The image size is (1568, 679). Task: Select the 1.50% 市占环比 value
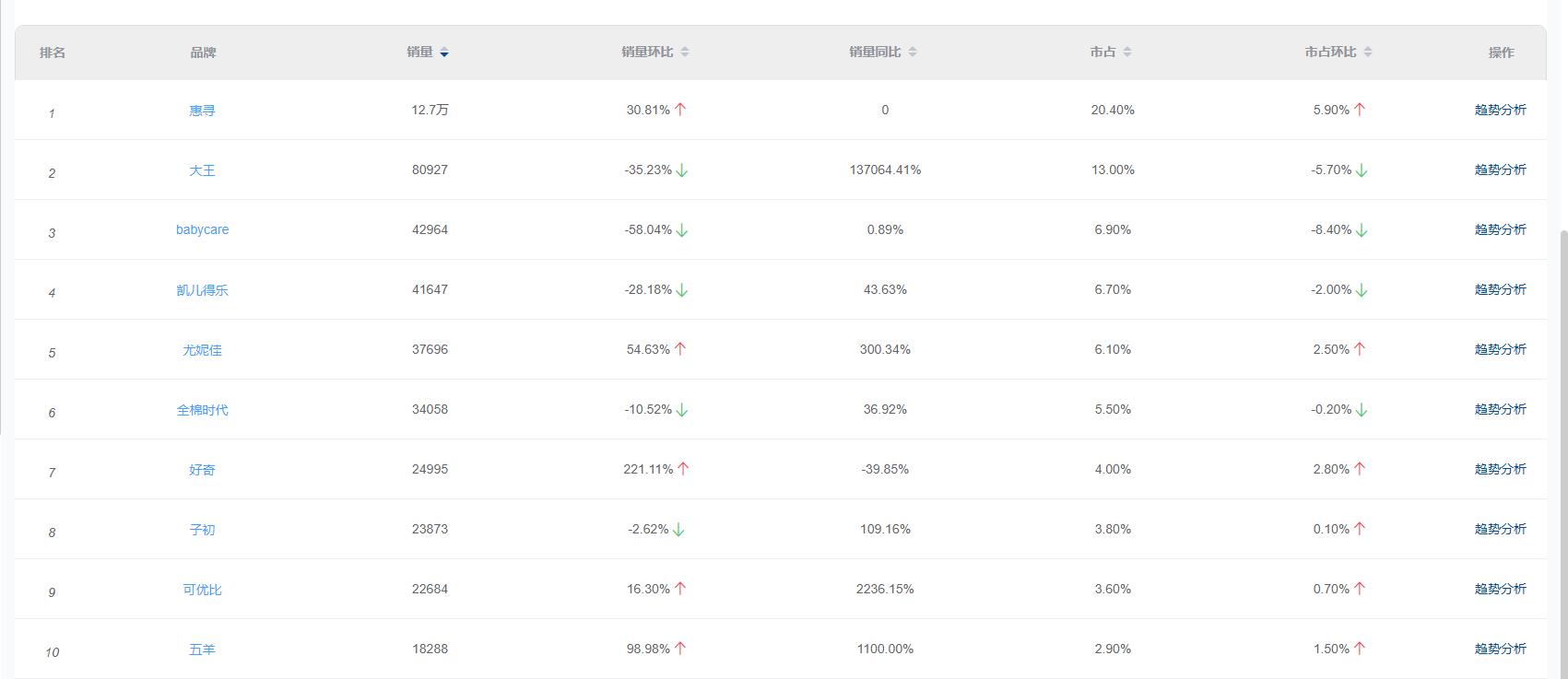pos(1331,649)
